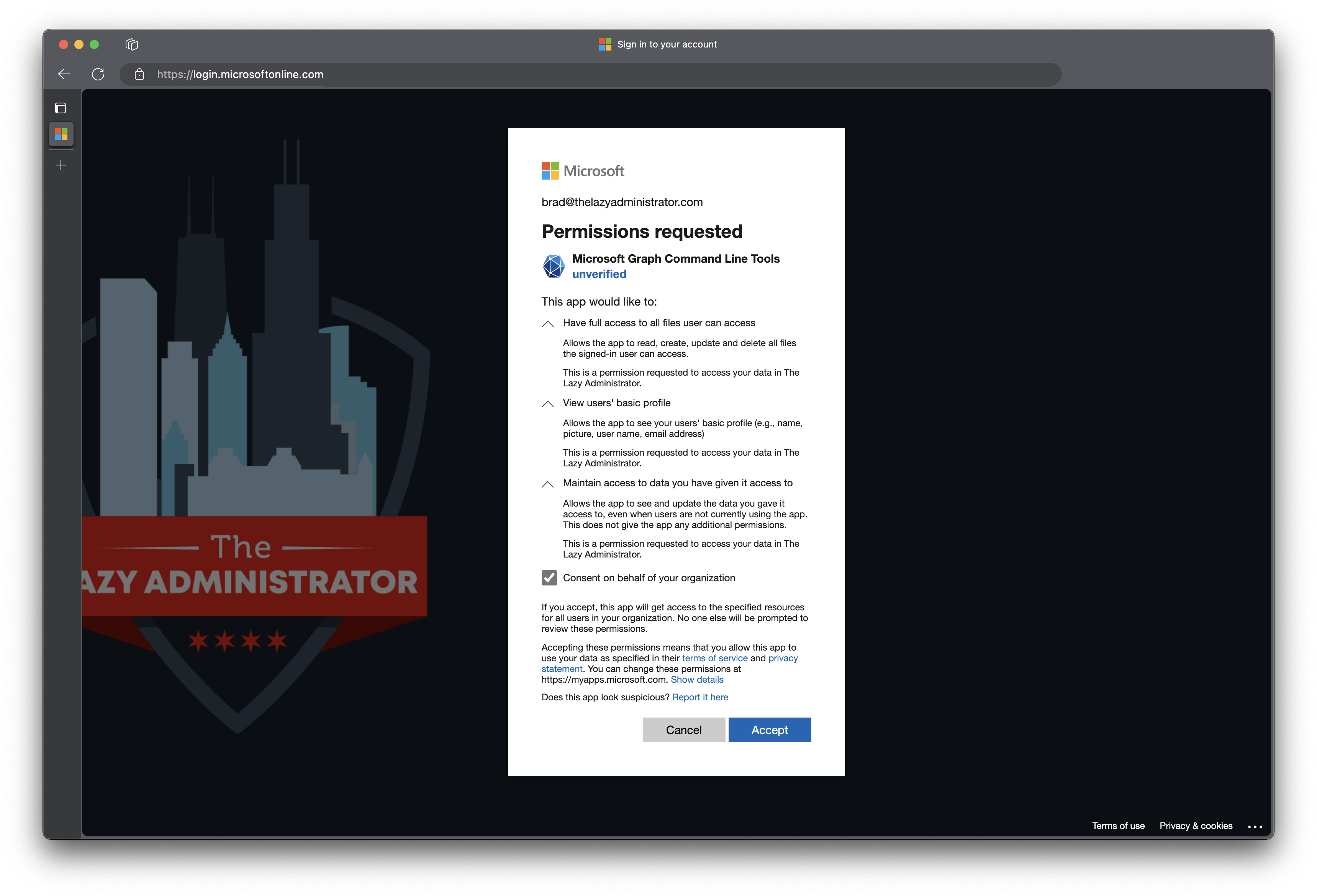Click the green fullscreen window button
This screenshot has width=1317, height=896.
[x=94, y=44]
